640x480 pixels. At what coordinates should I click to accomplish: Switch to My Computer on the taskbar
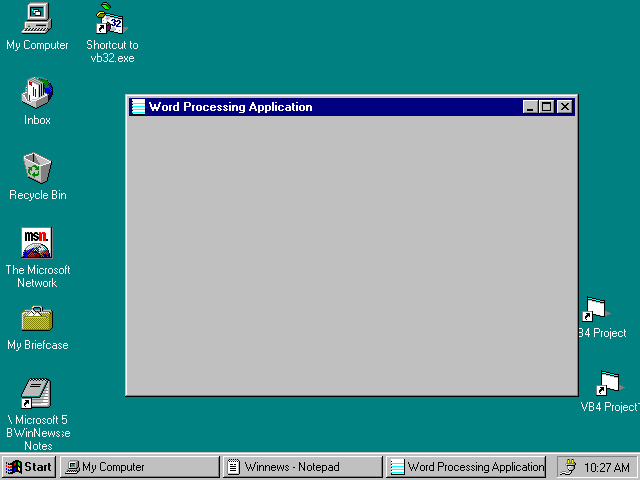pos(140,467)
